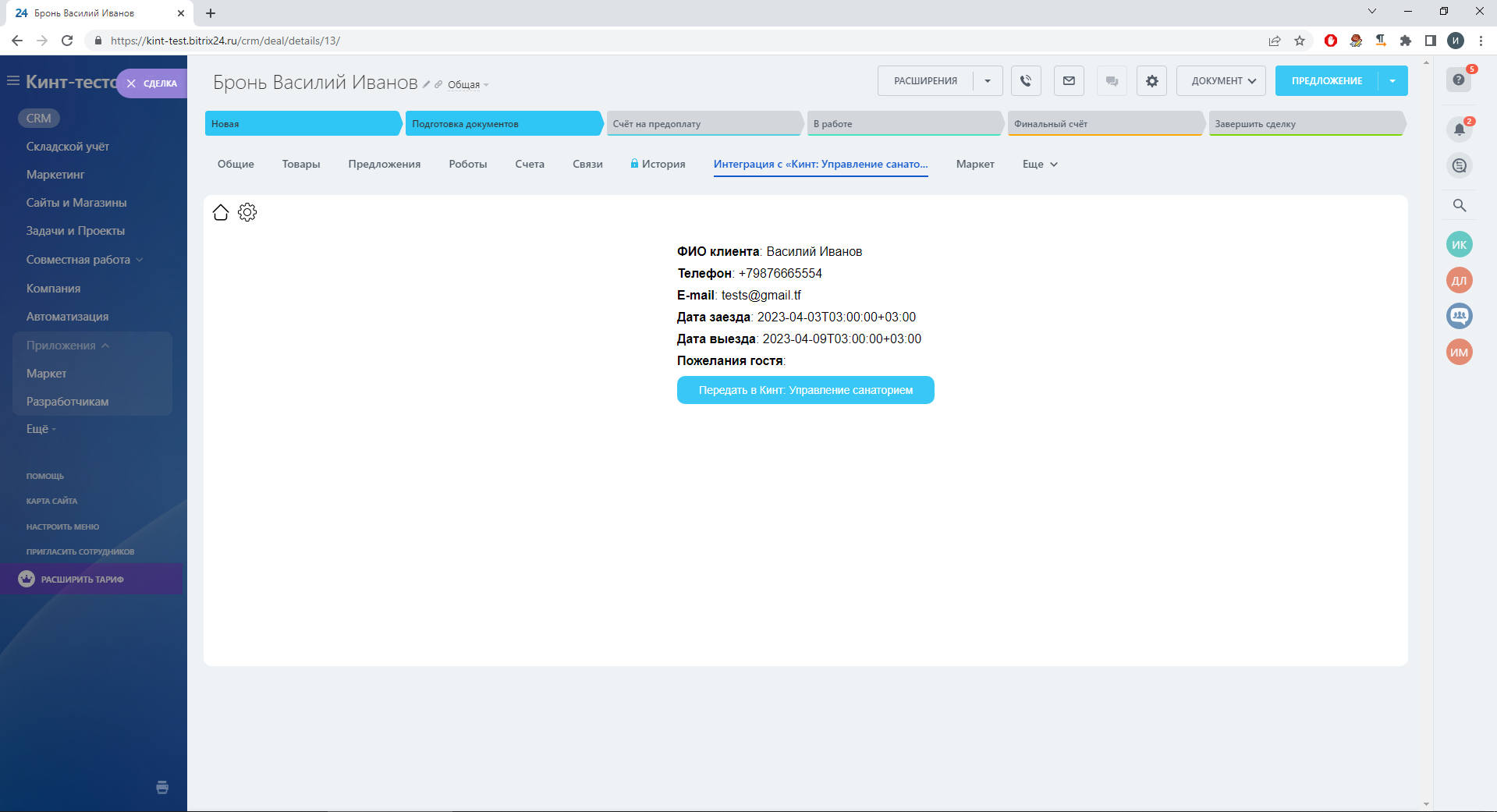This screenshot has height=812, width=1497.
Task: Expand the Еще tab dropdown
Action: (x=1040, y=165)
